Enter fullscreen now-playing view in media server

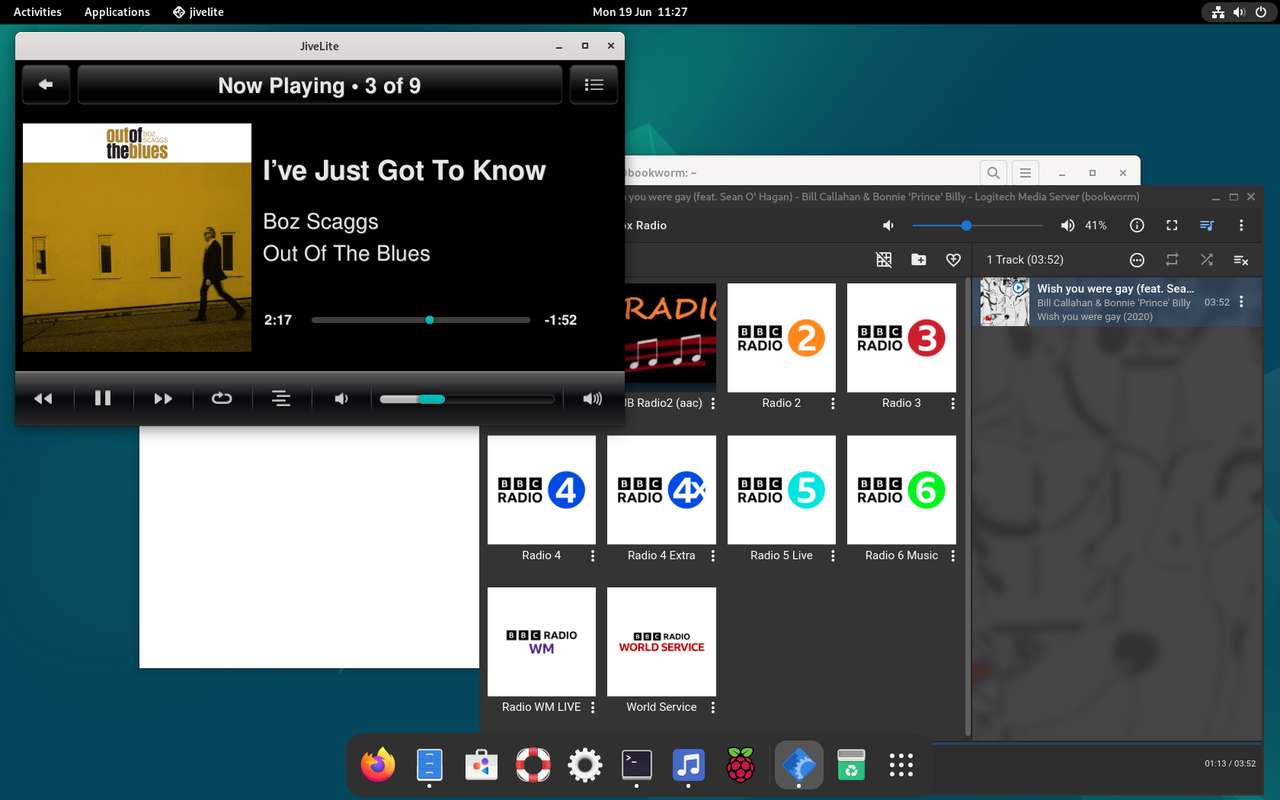click(1172, 226)
